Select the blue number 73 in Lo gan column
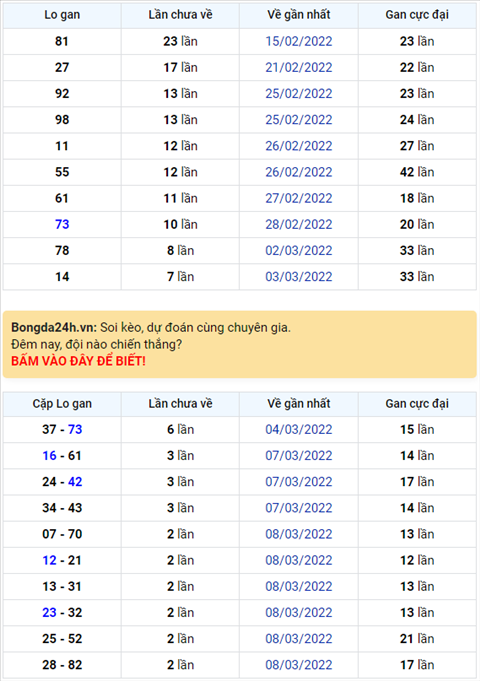The height and width of the screenshot is (681, 480). click(x=62, y=224)
